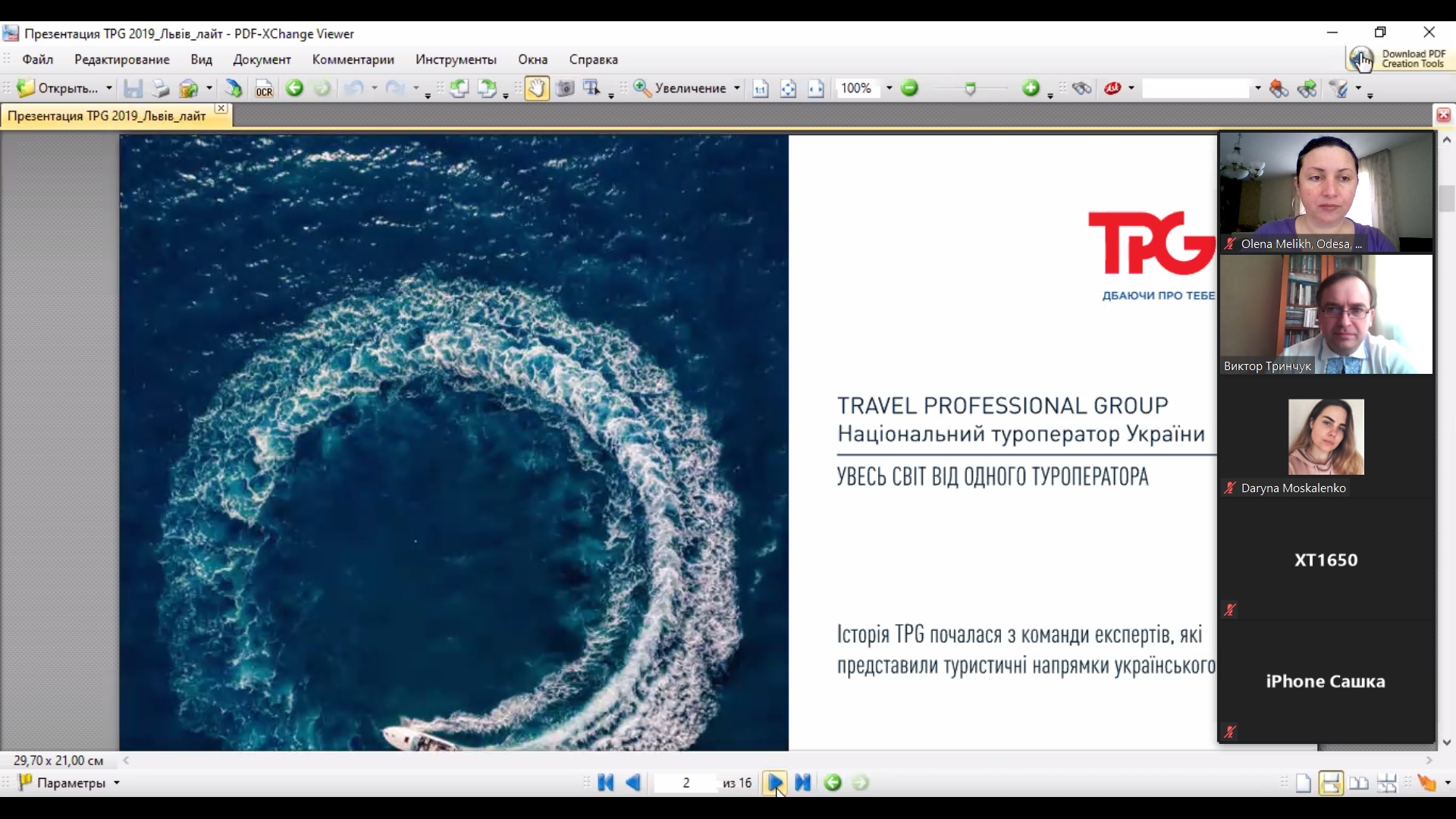Open the Редактирование menu
Screen dimensions: 1456x819
(x=122, y=59)
